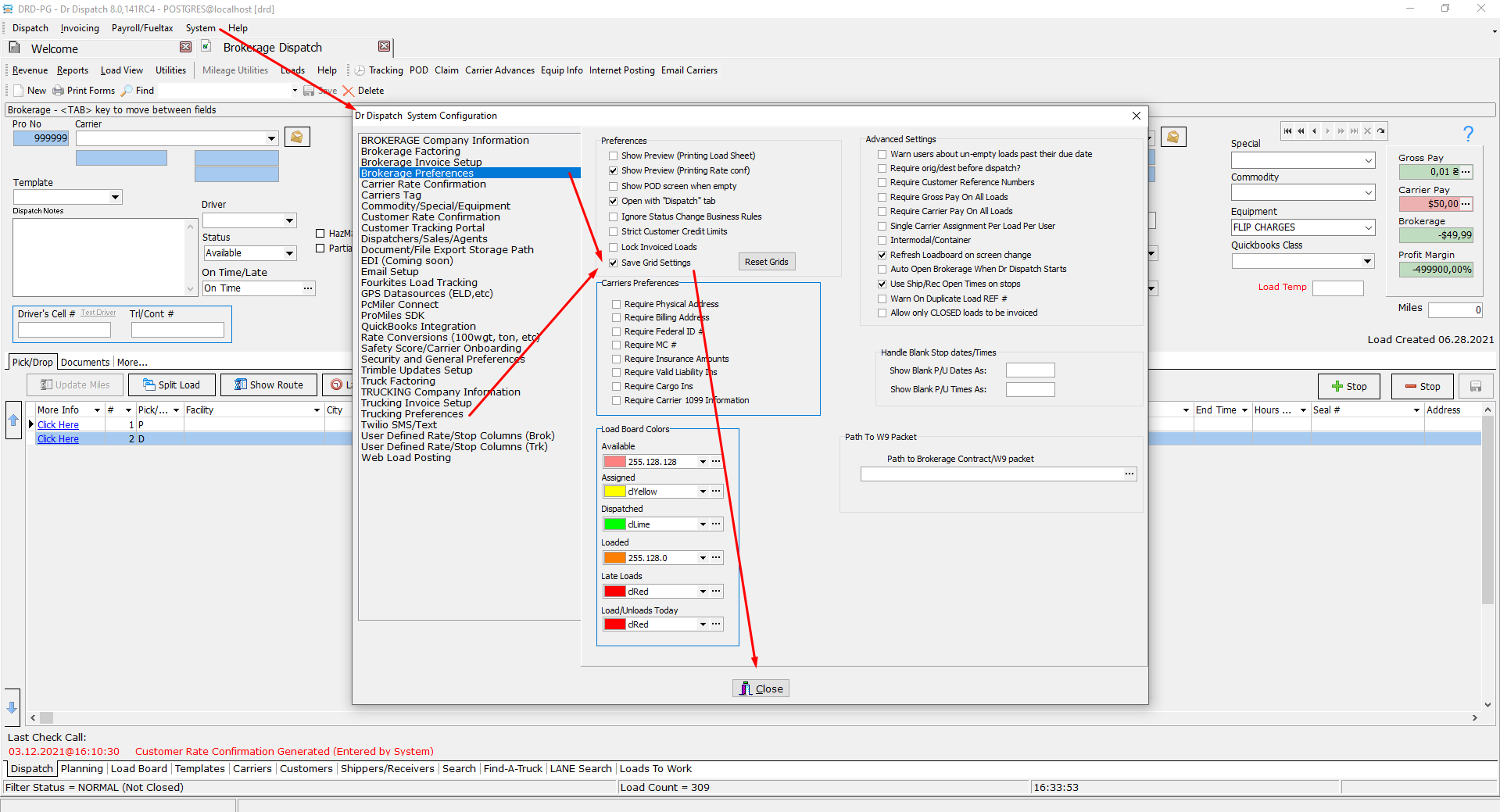Click the green Dispatched color swatch

pyautogui.click(x=614, y=524)
